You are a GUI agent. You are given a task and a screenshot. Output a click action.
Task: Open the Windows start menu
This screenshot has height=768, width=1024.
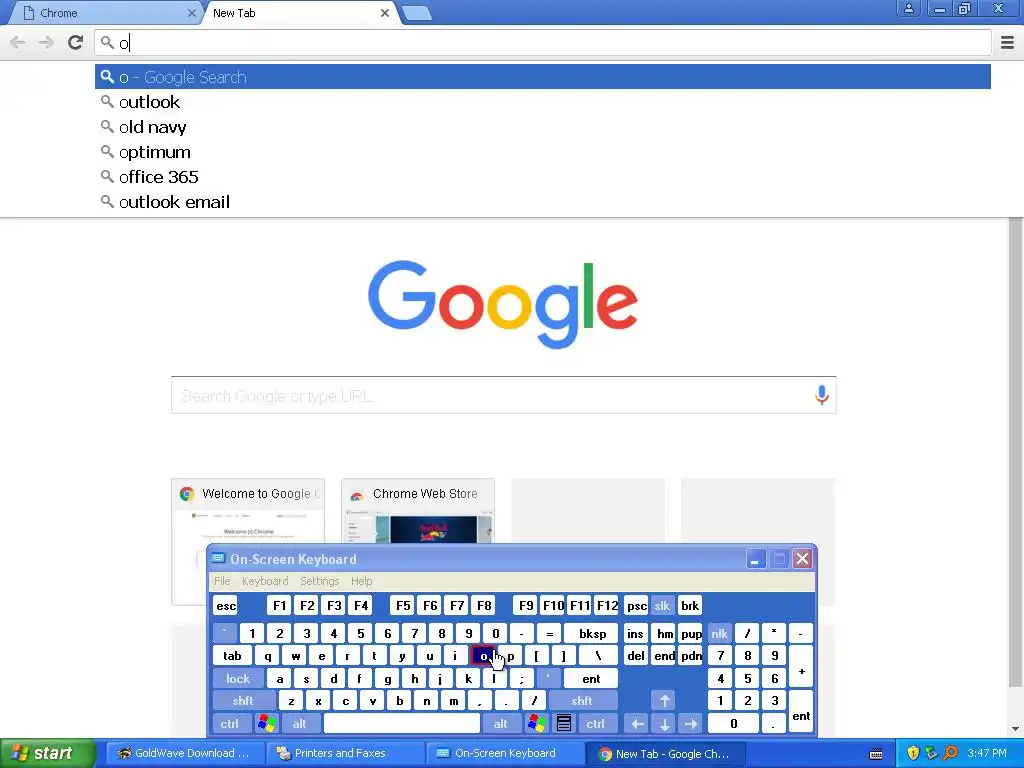[x=47, y=753]
